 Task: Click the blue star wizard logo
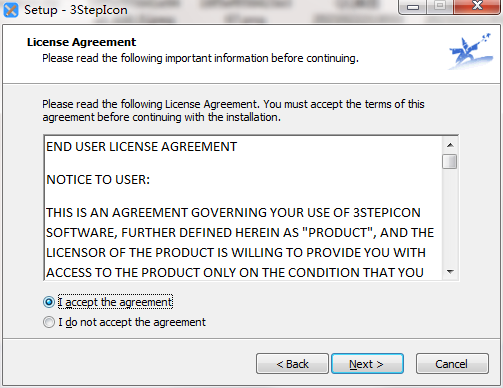coord(471,51)
